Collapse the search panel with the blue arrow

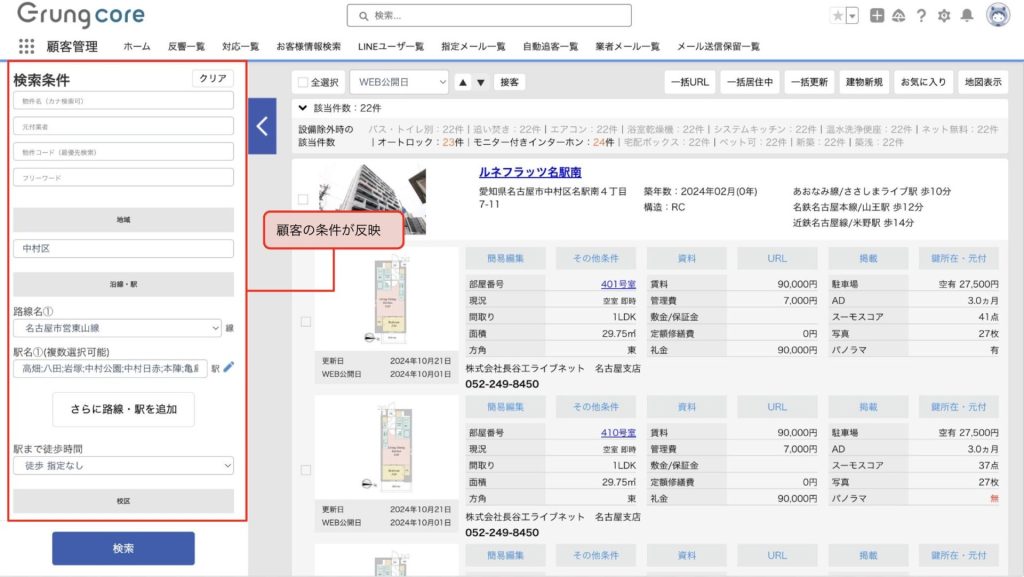point(262,126)
